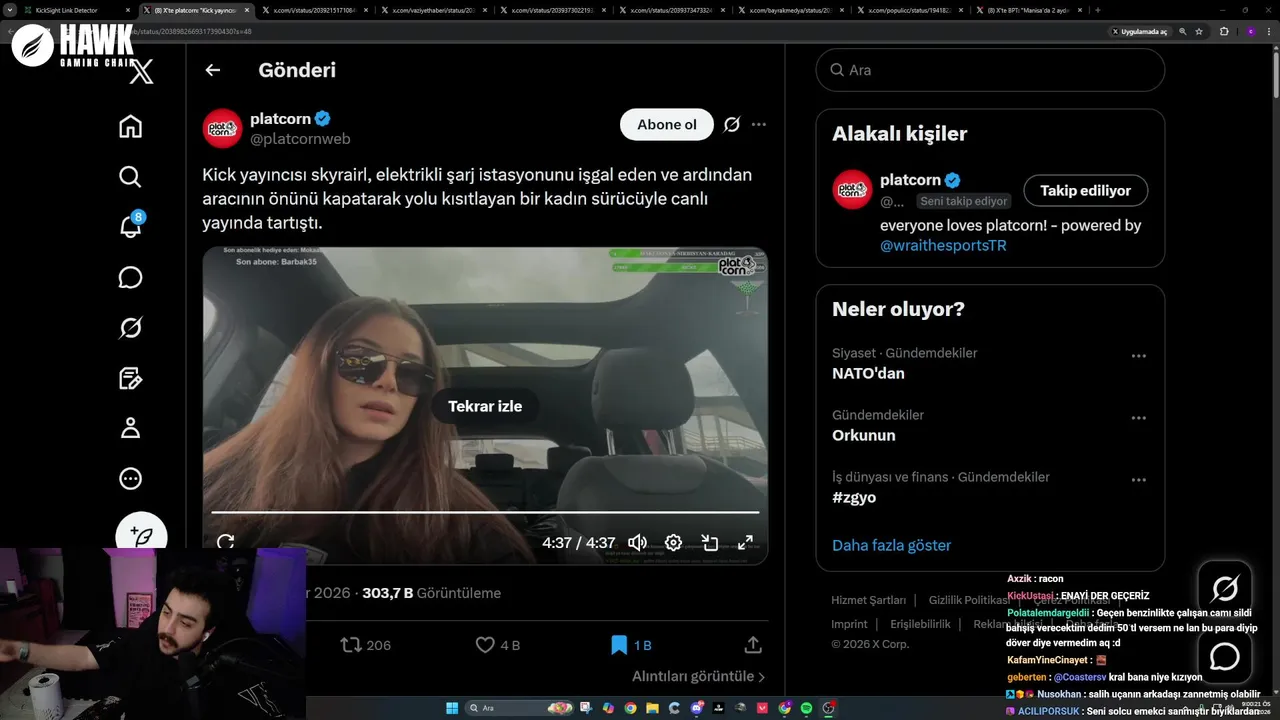Screen dimensions: 1280x720
Task: Open Alıntıları görüntüle link
Action: point(698,676)
